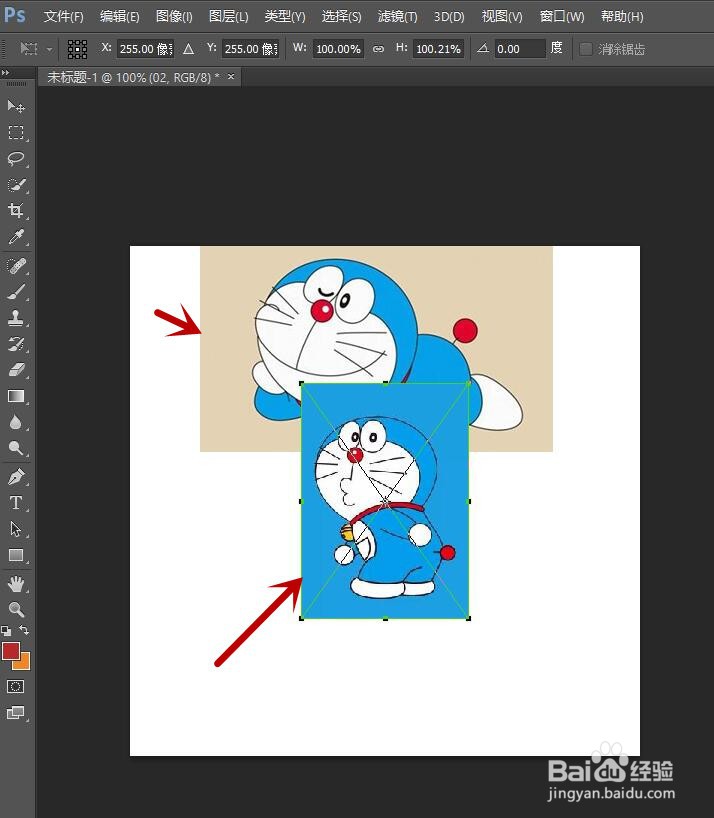714x818 pixels.
Task: Select the Brush tool
Action: 16,292
